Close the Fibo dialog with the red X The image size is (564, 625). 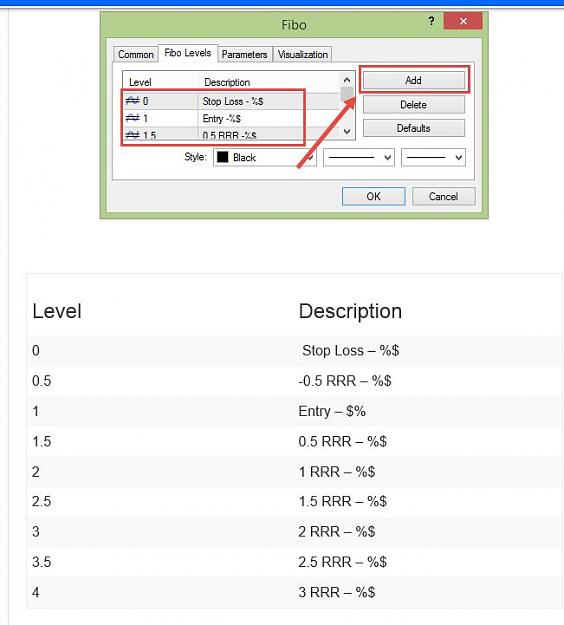463,21
